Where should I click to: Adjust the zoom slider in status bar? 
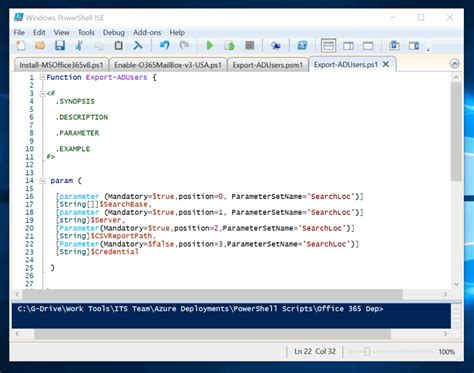click(367, 352)
